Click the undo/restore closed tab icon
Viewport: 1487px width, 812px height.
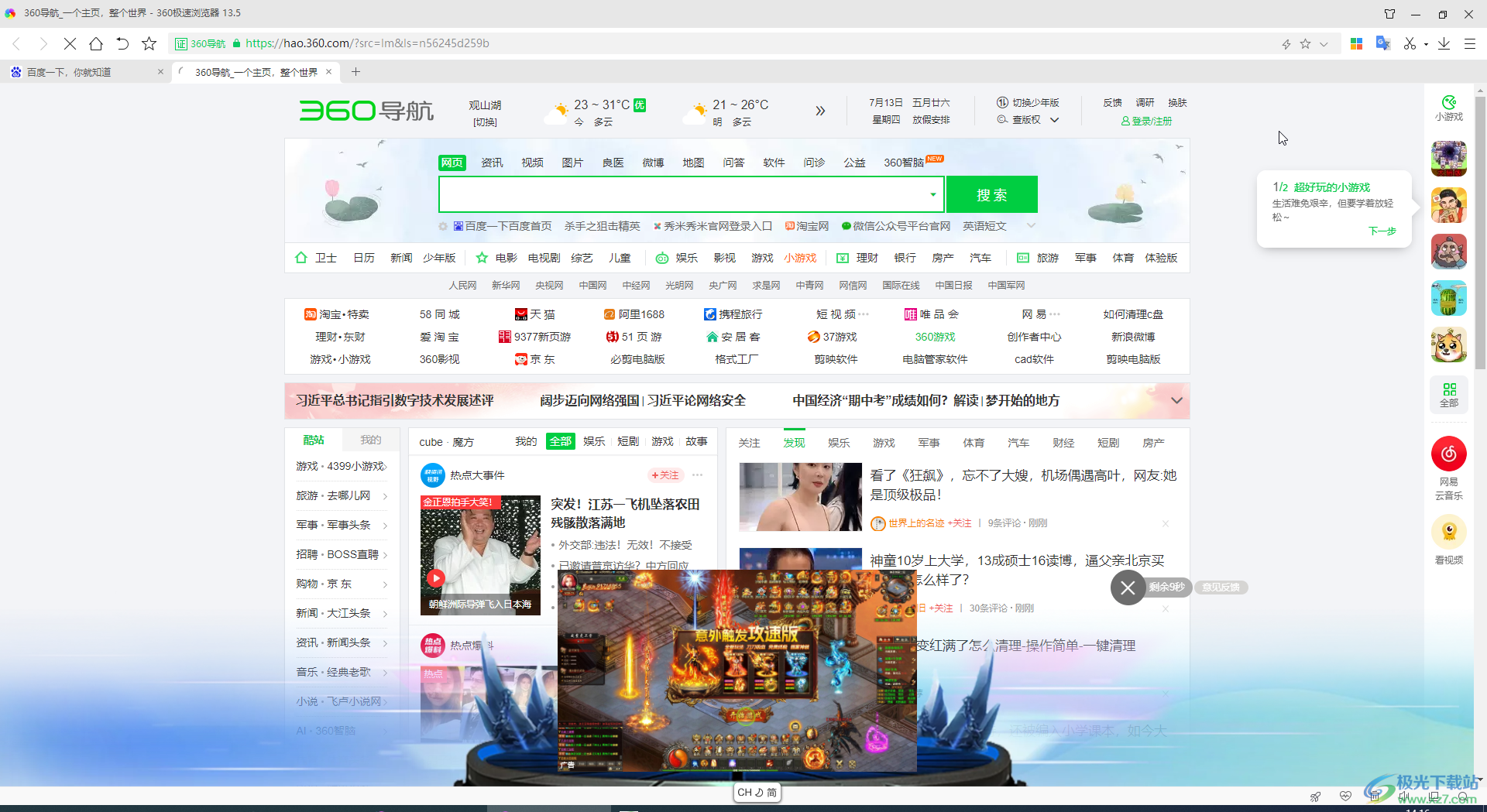tap(122, 43)
